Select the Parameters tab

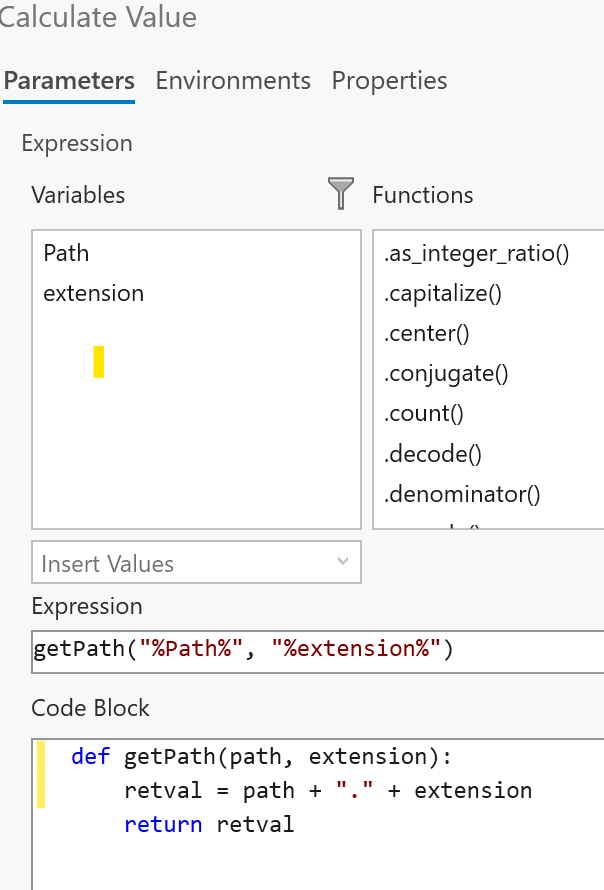[x=69, y=81]
